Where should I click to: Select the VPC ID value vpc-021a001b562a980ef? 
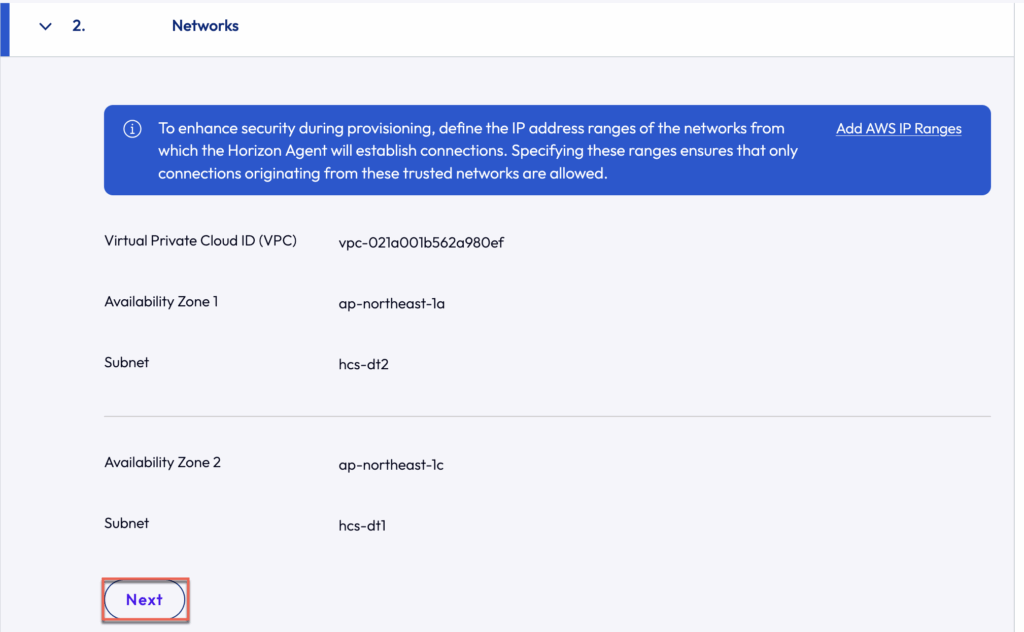click(x=420, y=242)
